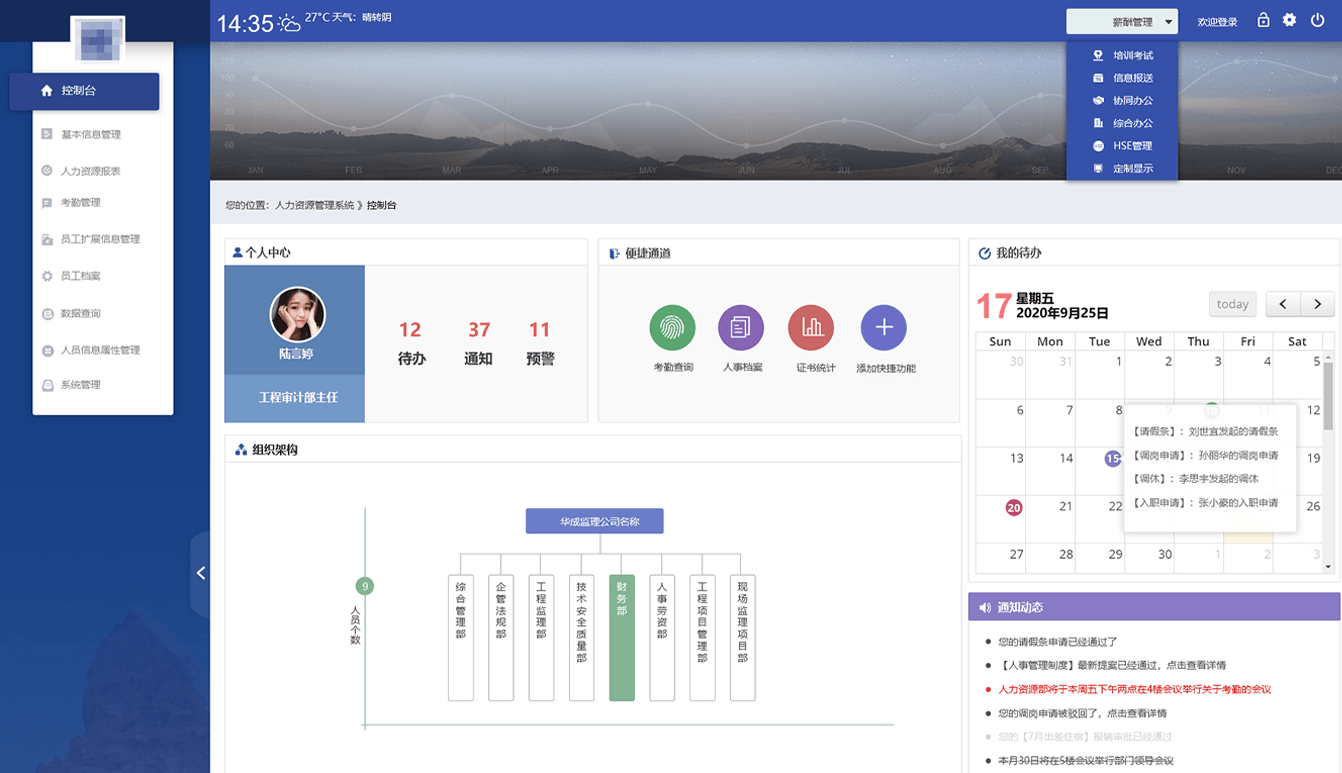Click the 陆言婷 profile avatar
The width and height of the screenshot is (1342, 773).
coord(297,315)
